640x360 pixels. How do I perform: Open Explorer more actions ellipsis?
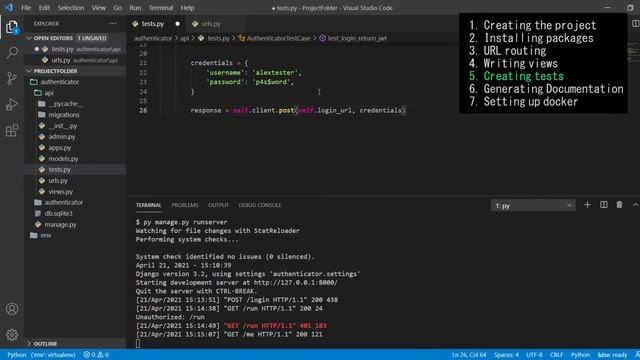pos(113,24)
